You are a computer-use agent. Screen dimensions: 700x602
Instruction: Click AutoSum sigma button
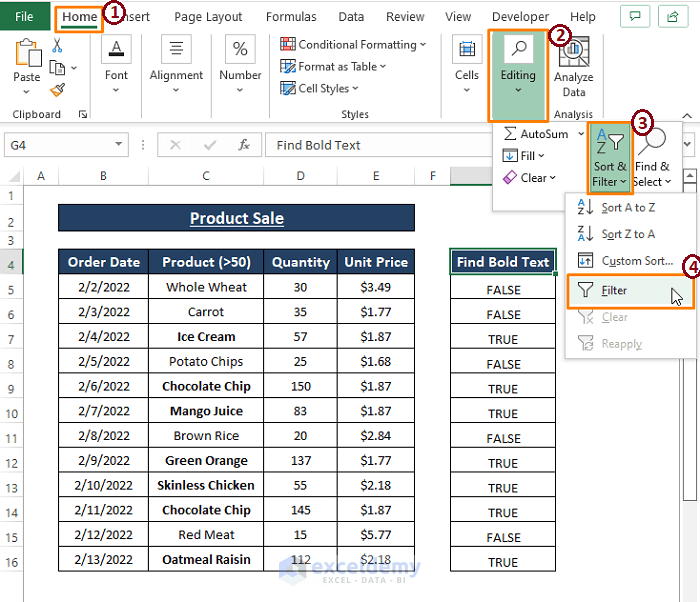[x=538, y=134]
